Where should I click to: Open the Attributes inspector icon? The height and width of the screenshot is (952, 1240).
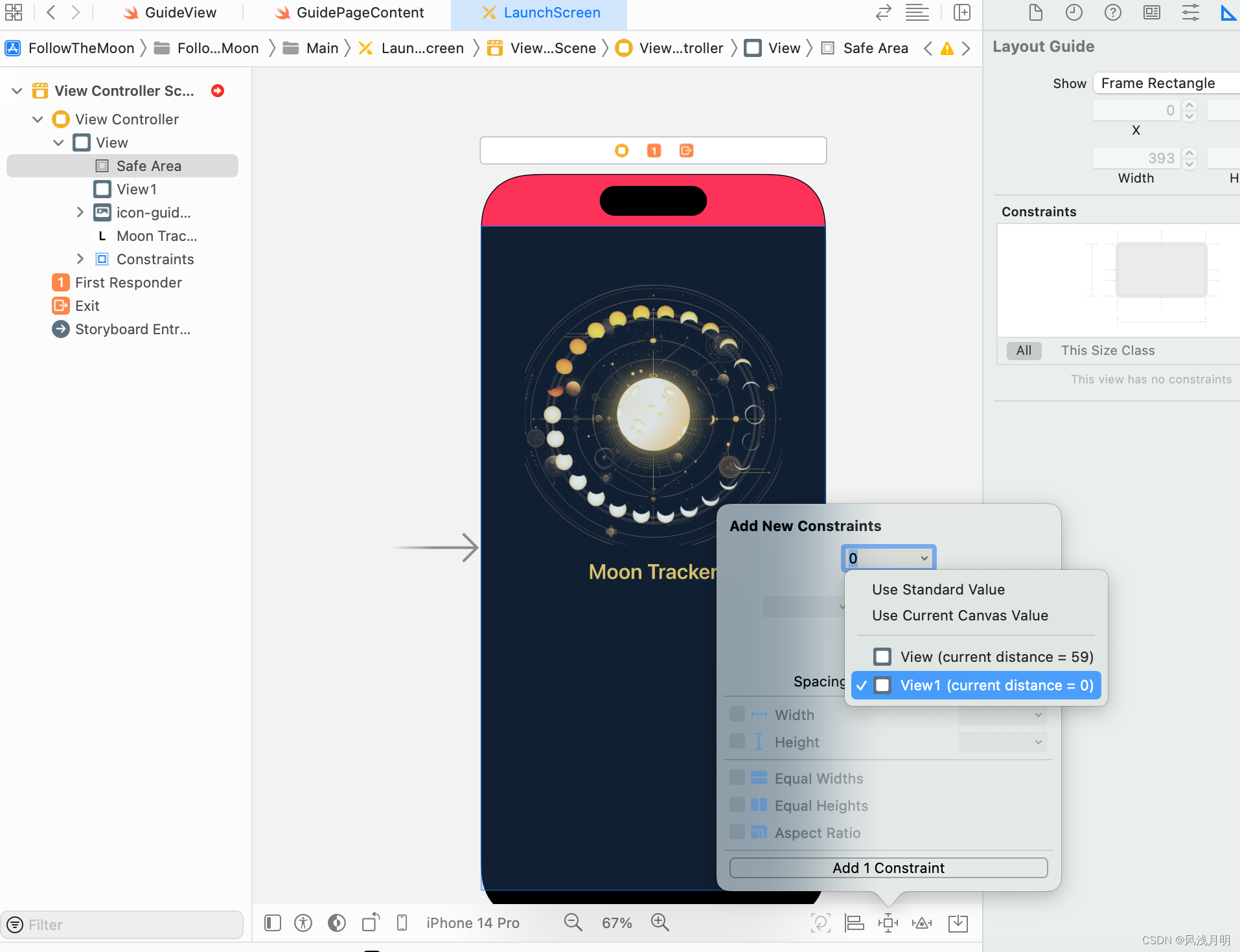tap(1190, 12)
